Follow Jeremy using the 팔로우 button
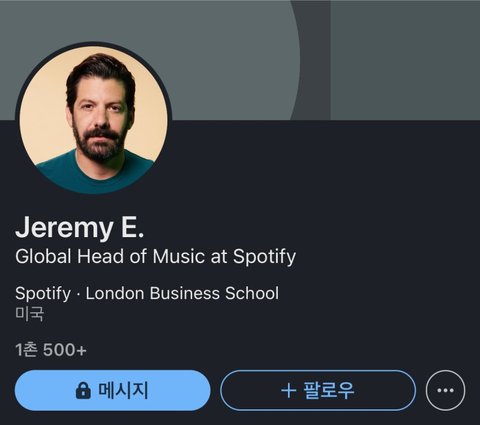Screen dimensions: 480x425 [318, 390]
